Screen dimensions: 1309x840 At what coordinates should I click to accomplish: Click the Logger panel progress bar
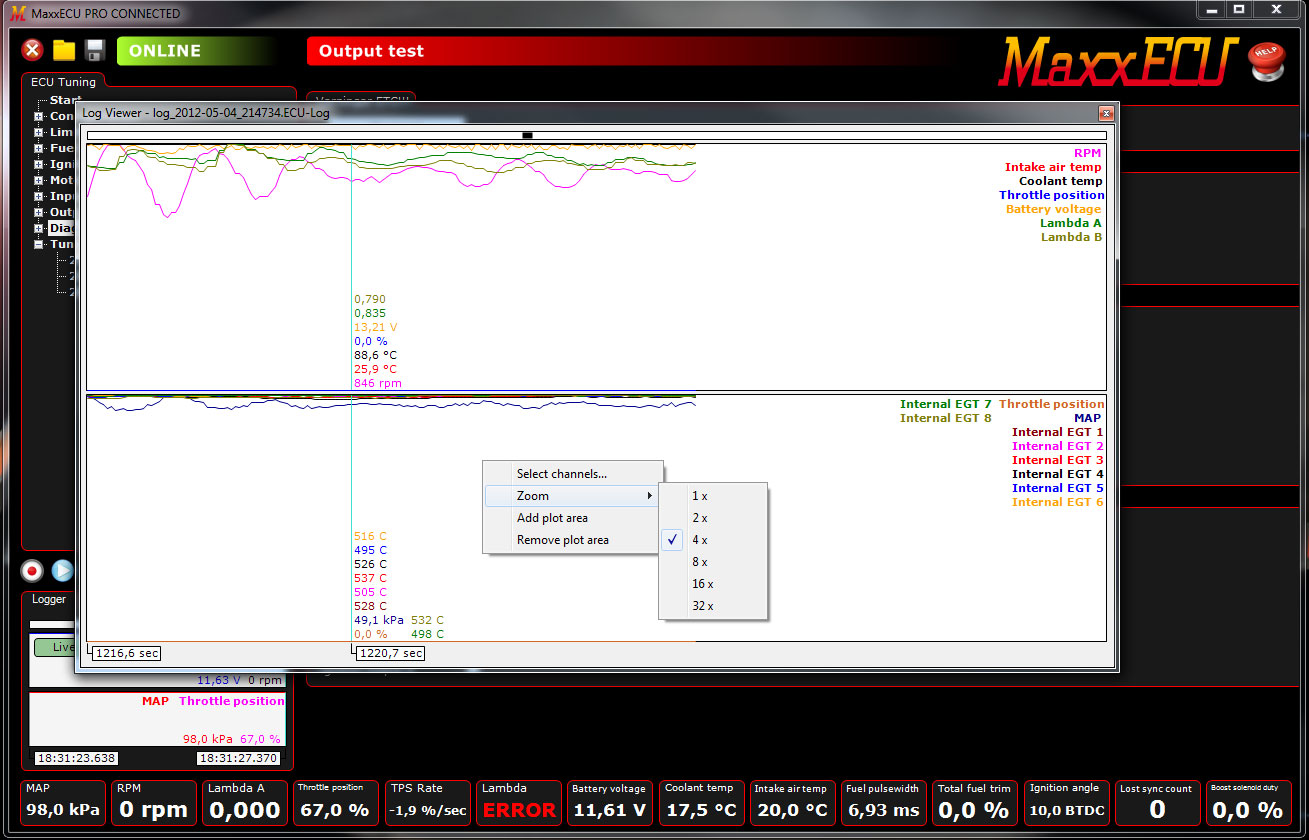tap(52, 624)
